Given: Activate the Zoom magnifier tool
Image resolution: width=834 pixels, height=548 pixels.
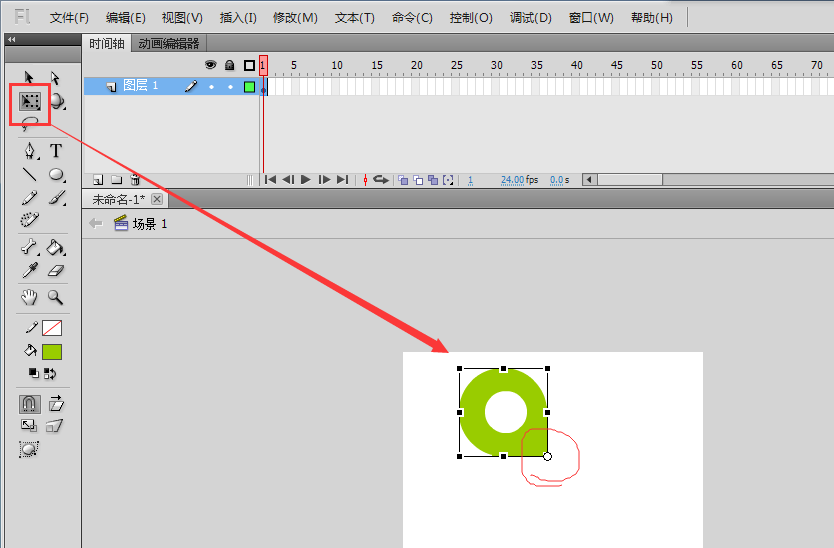Looking at the screenshot, I should (55, 297).
